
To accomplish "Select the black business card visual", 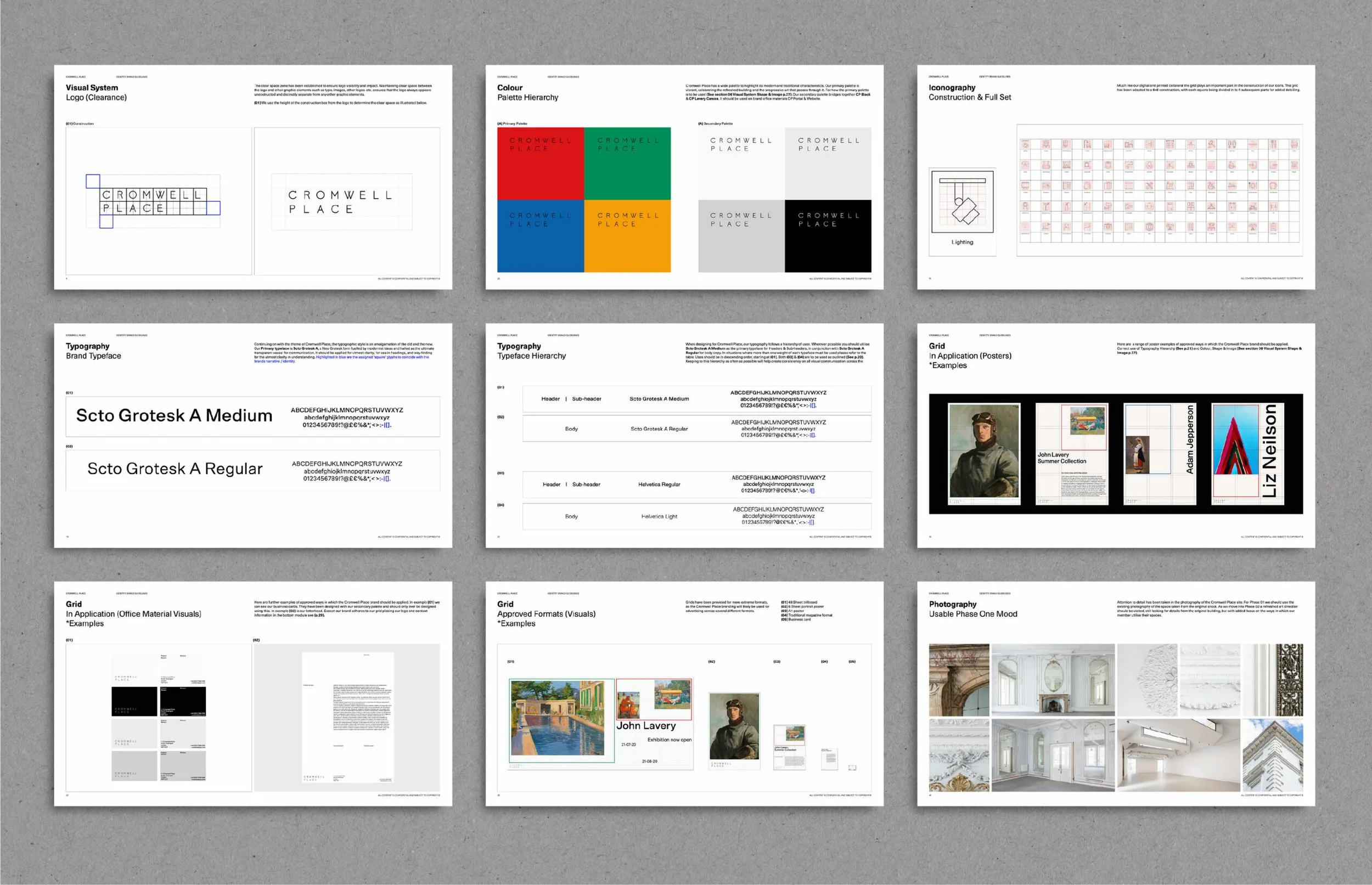I will [134, 701].
